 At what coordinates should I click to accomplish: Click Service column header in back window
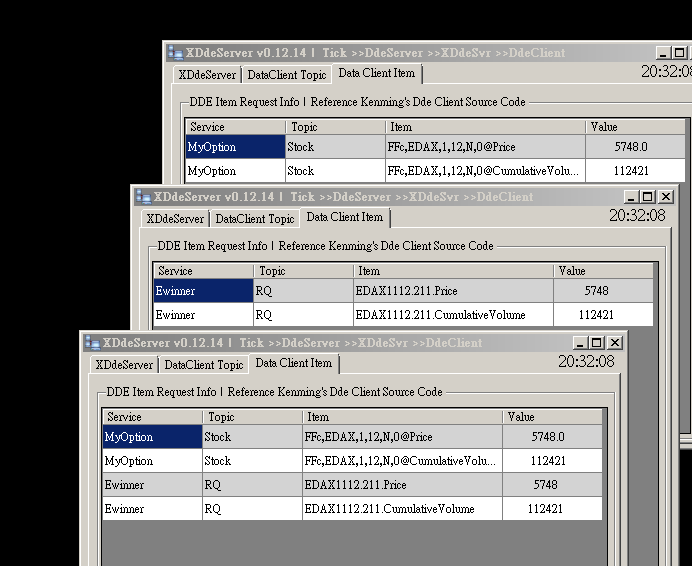click(236, 127)
